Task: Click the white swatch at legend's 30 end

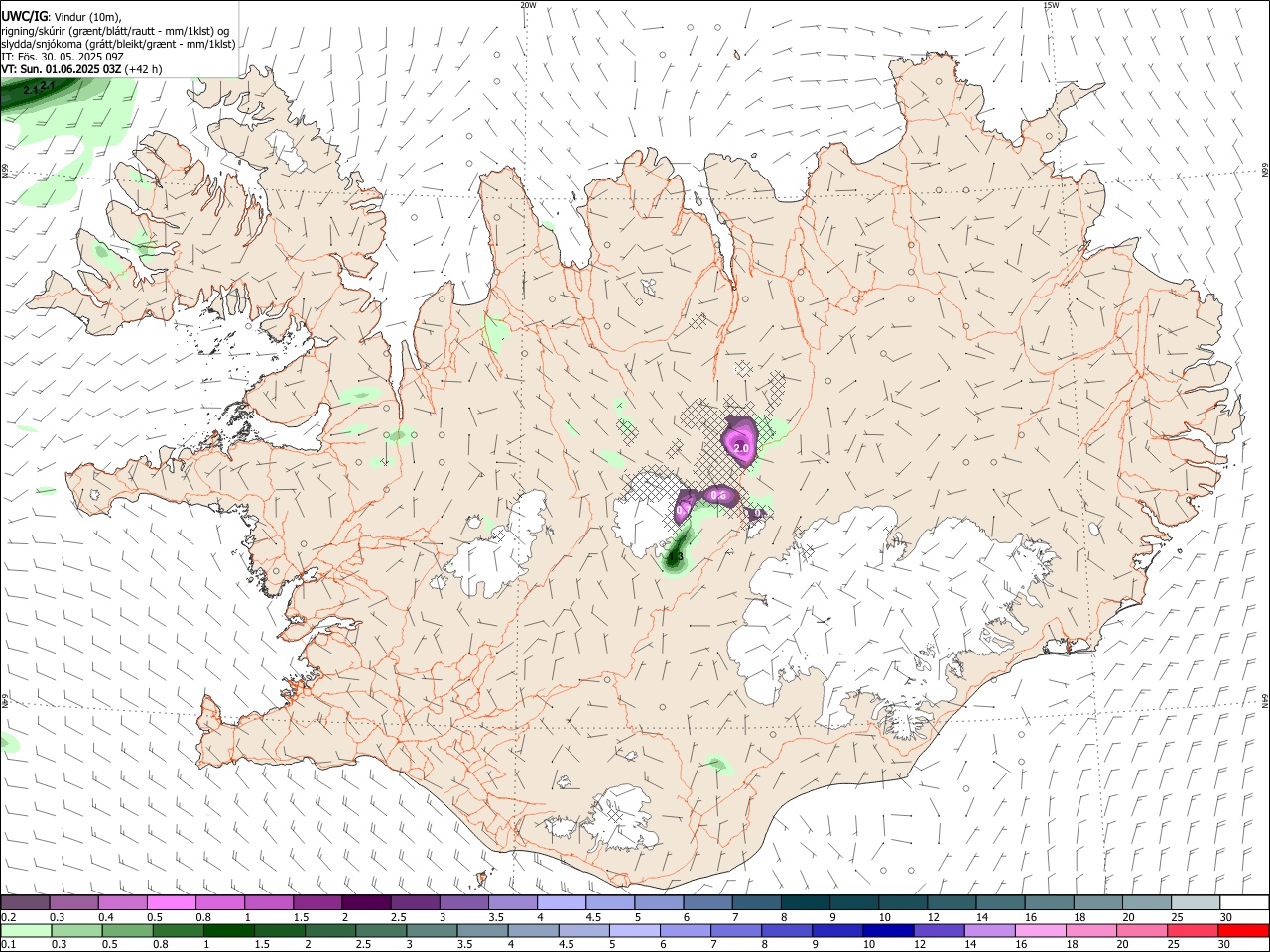Action: (x=1244, y=903)
